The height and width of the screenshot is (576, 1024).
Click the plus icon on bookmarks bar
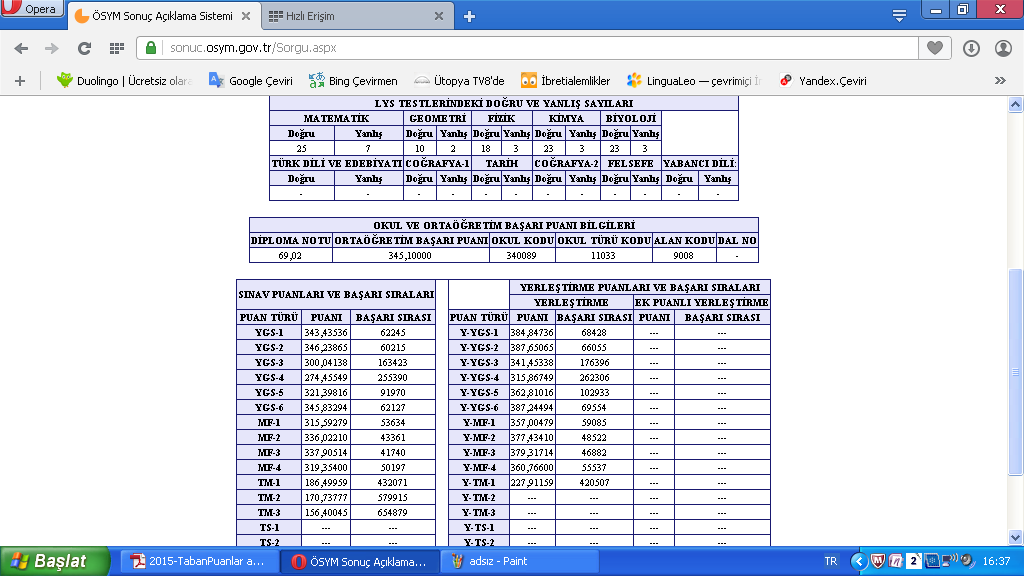pyautogui.click(x=19, y=80)
